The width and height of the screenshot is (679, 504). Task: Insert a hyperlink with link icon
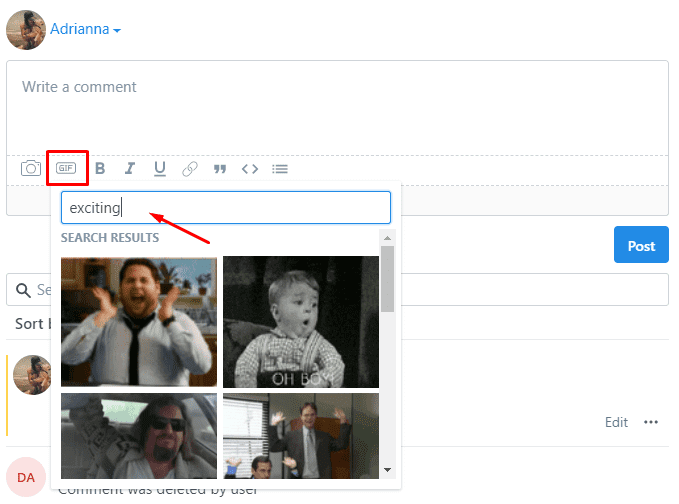tap(189, 169)
